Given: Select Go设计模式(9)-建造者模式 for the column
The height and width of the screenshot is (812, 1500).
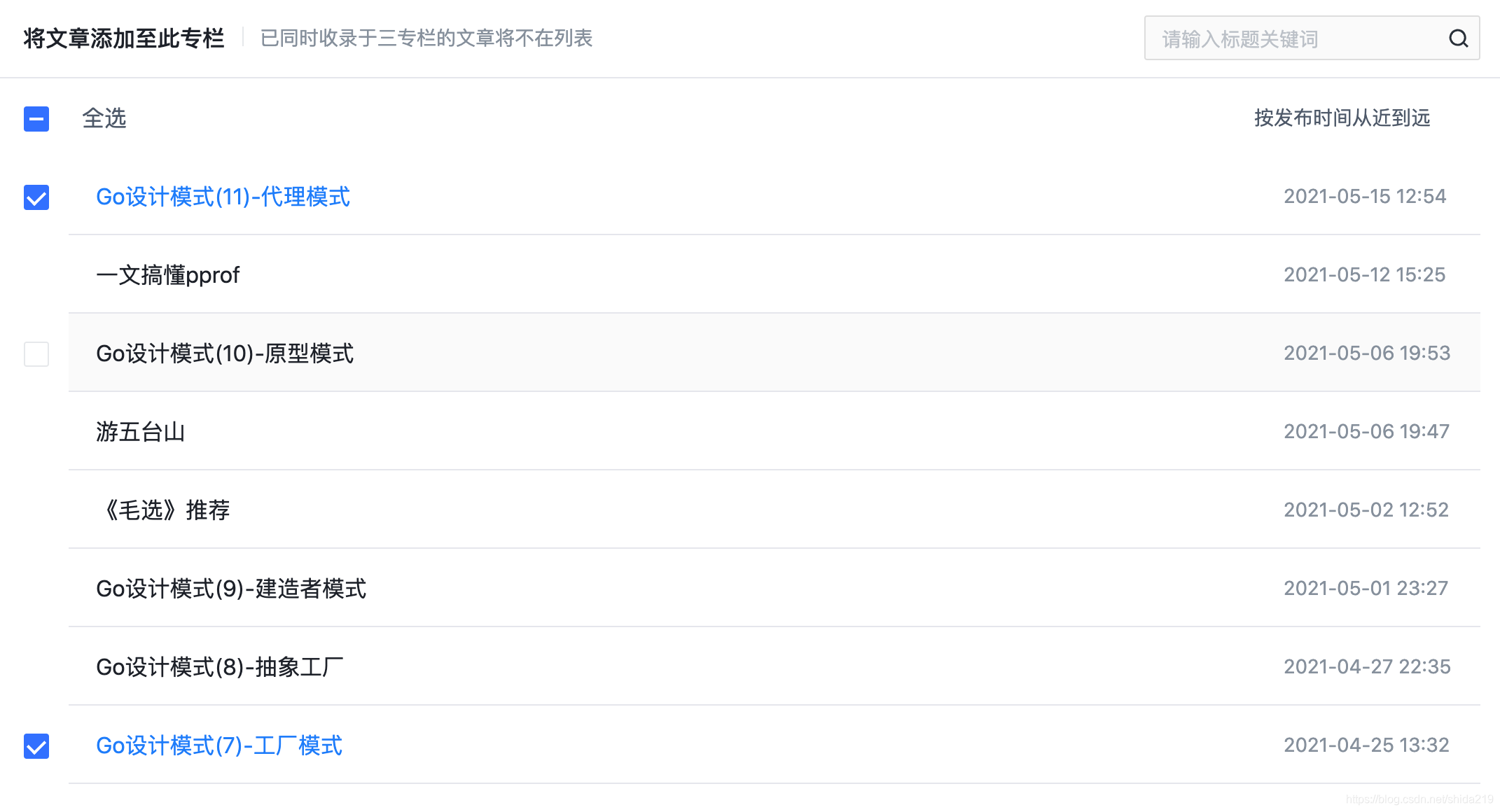Looking at the screenshot, I should coord(36,589).
